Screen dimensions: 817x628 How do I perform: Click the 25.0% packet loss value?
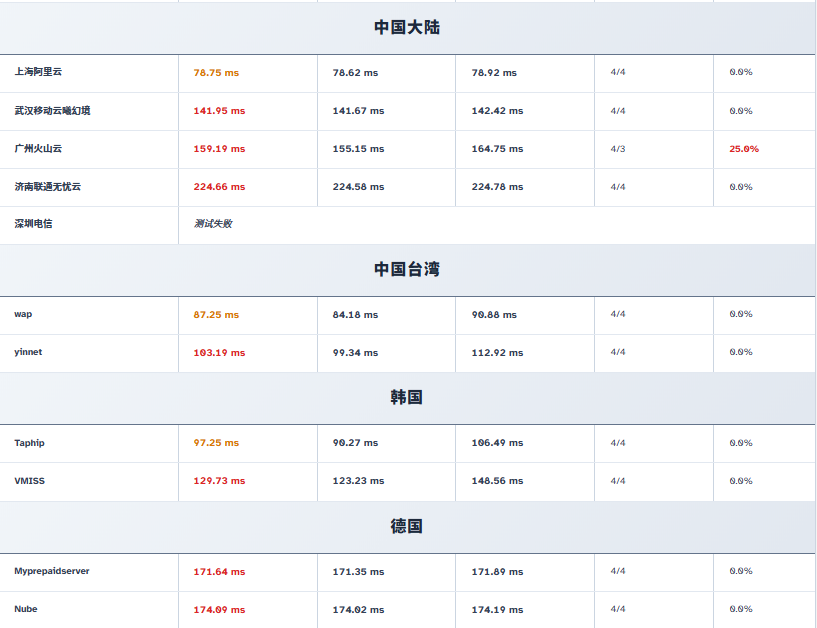coord(743,149)
